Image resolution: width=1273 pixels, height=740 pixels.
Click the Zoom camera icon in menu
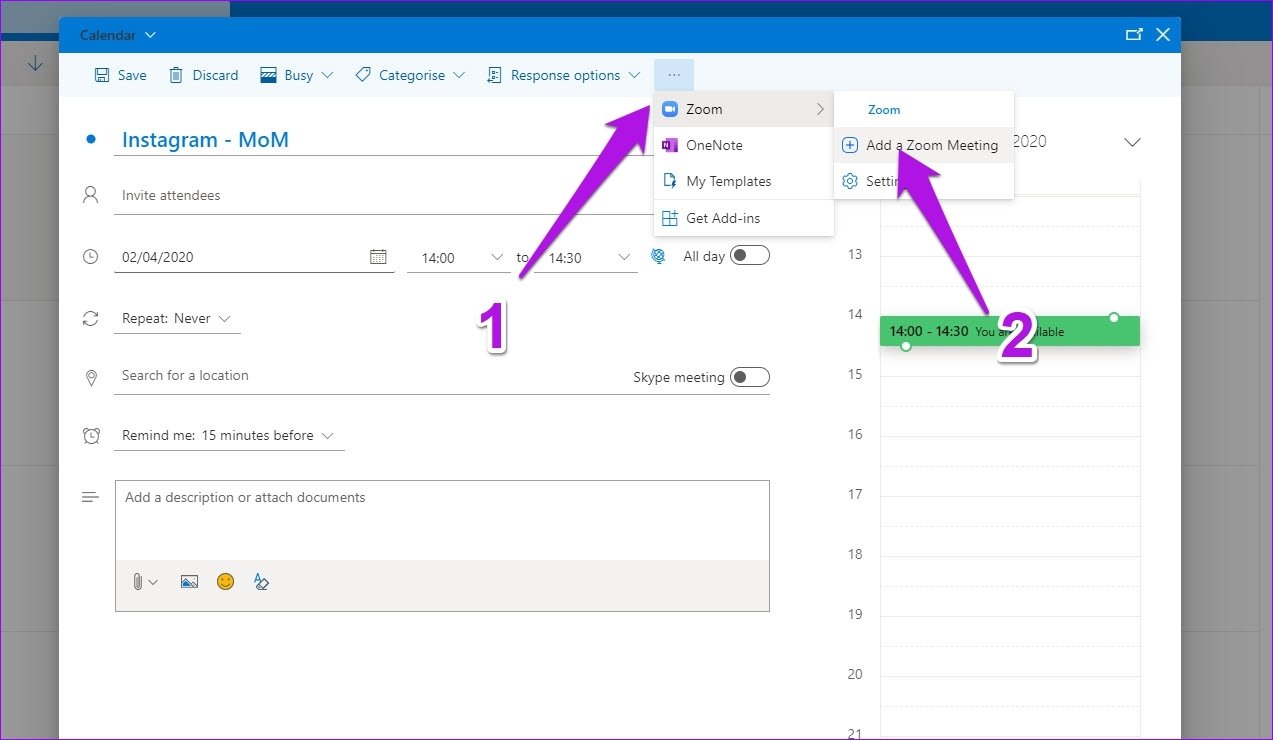point(670,109)
